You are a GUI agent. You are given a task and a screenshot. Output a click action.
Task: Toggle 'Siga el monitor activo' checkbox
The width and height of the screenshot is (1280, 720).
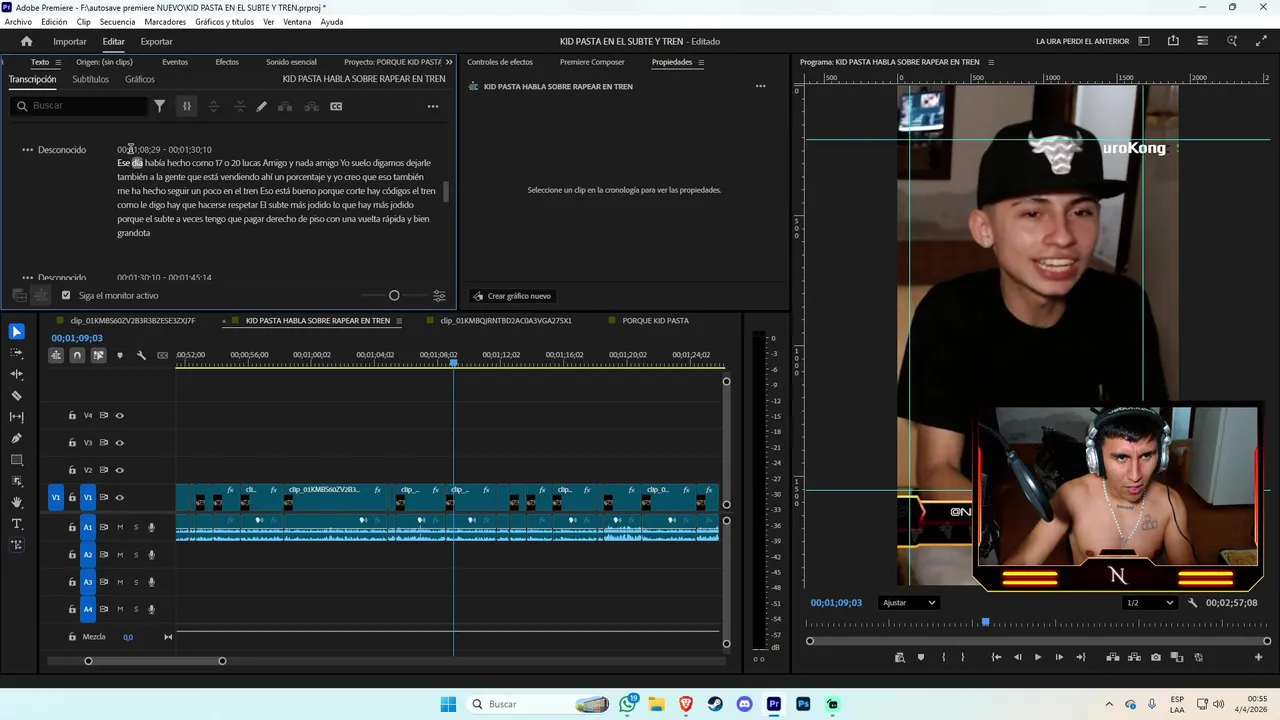click(66, 296)
